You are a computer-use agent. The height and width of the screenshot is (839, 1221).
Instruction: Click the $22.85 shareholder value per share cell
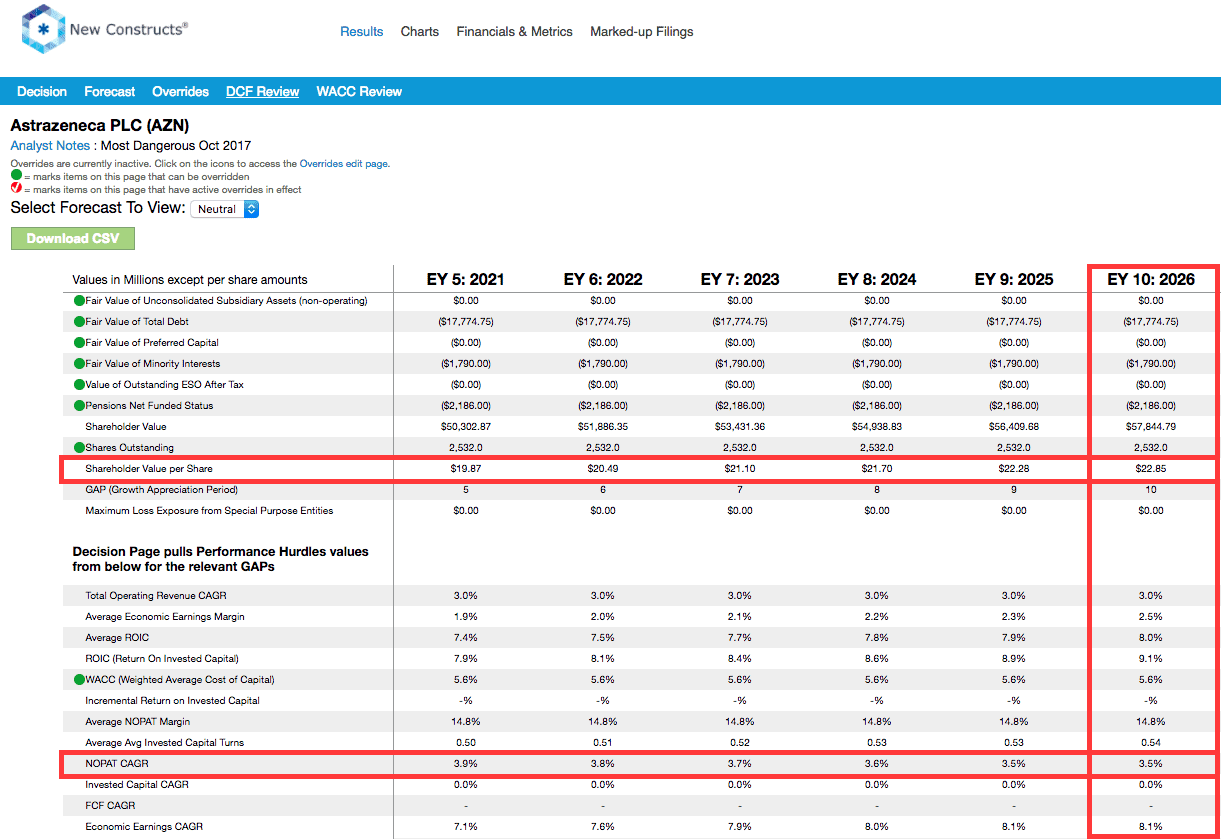[x=1151, y=469]
